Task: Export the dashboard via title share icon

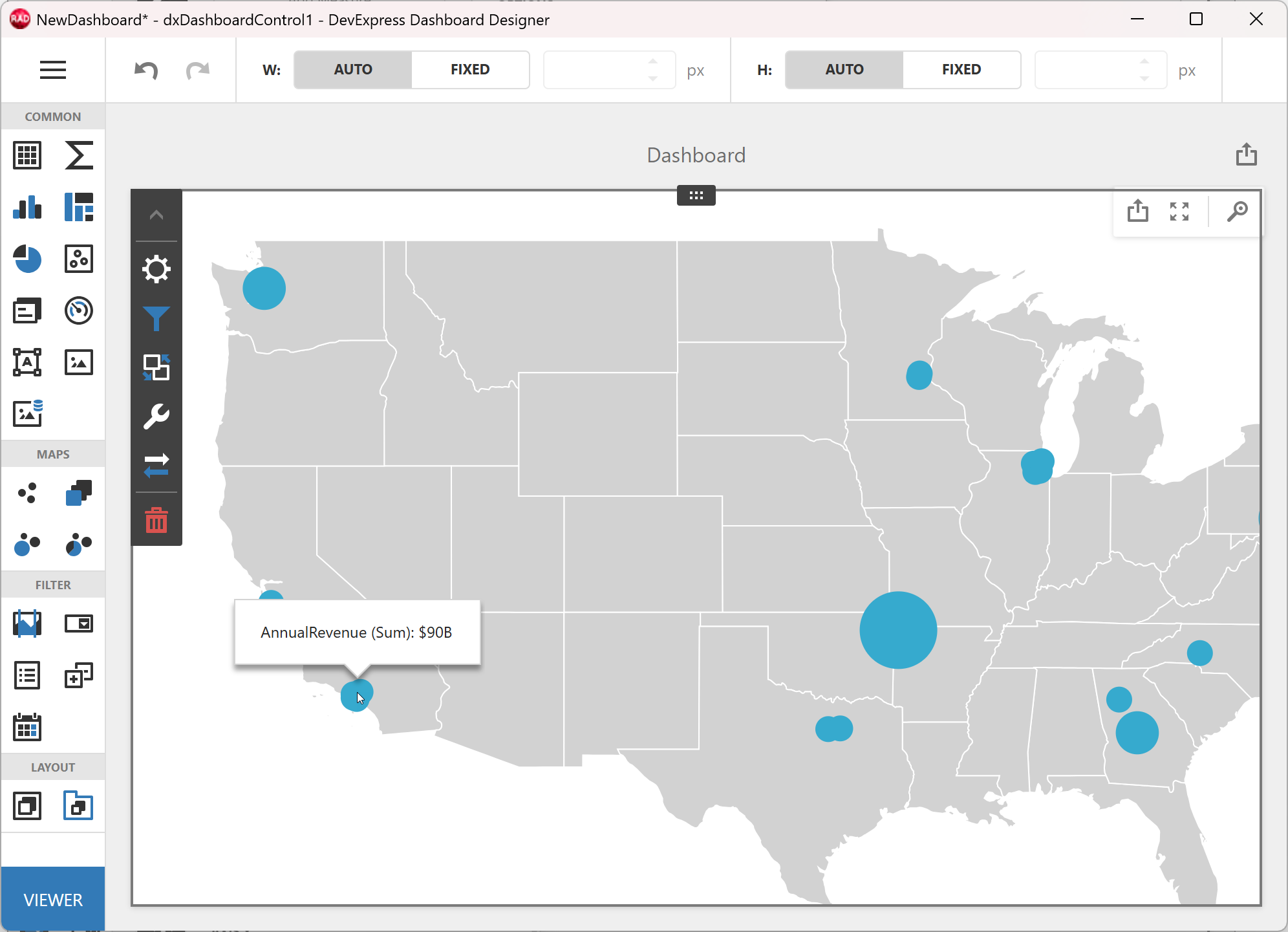Action: (1247, 155)
